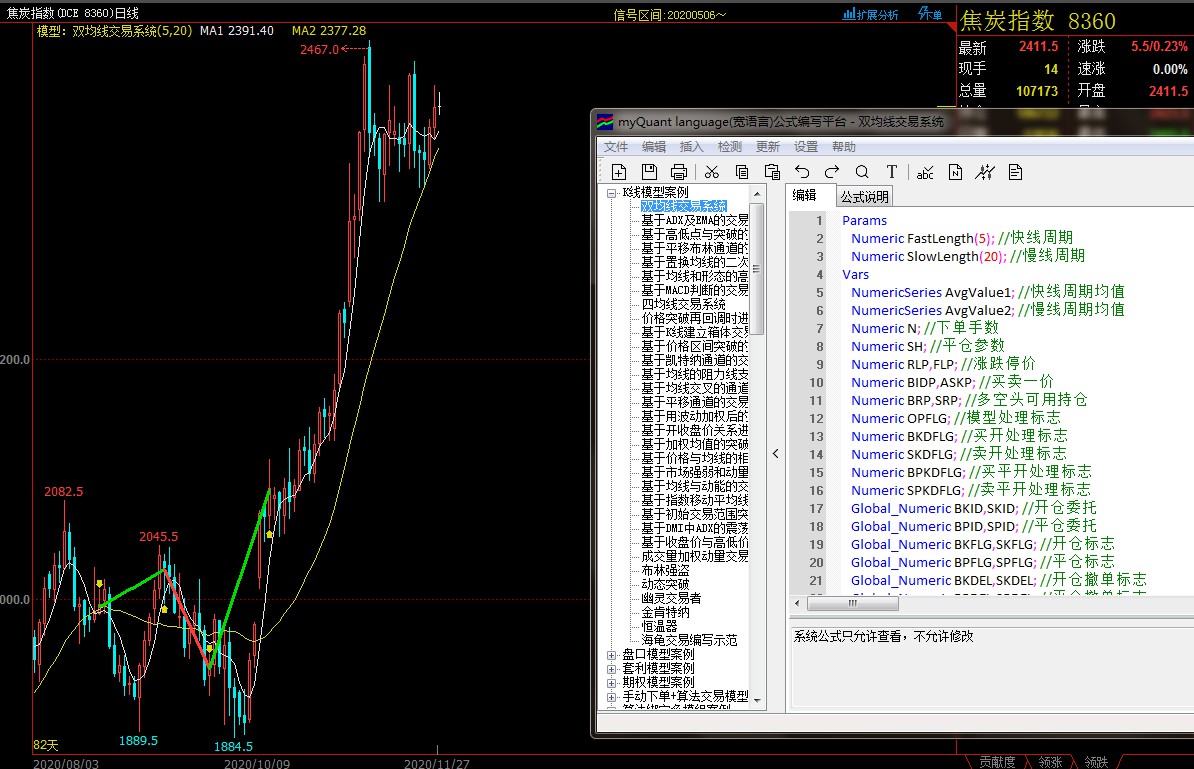Click the 扩展分析 button above the chart
1194x769 pixels.
point(871,14)
